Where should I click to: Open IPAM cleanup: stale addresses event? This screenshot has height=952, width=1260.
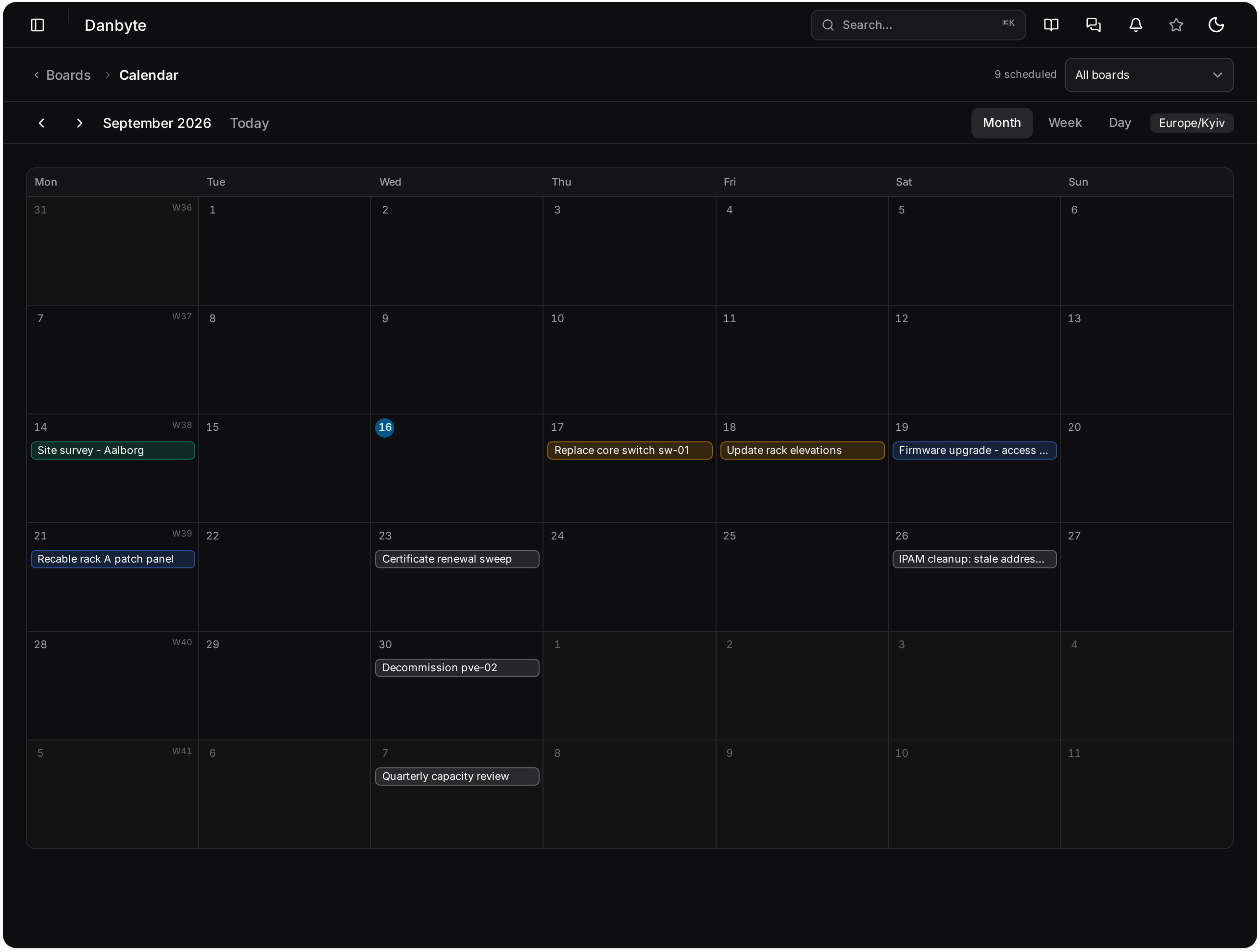click(974, 559)
